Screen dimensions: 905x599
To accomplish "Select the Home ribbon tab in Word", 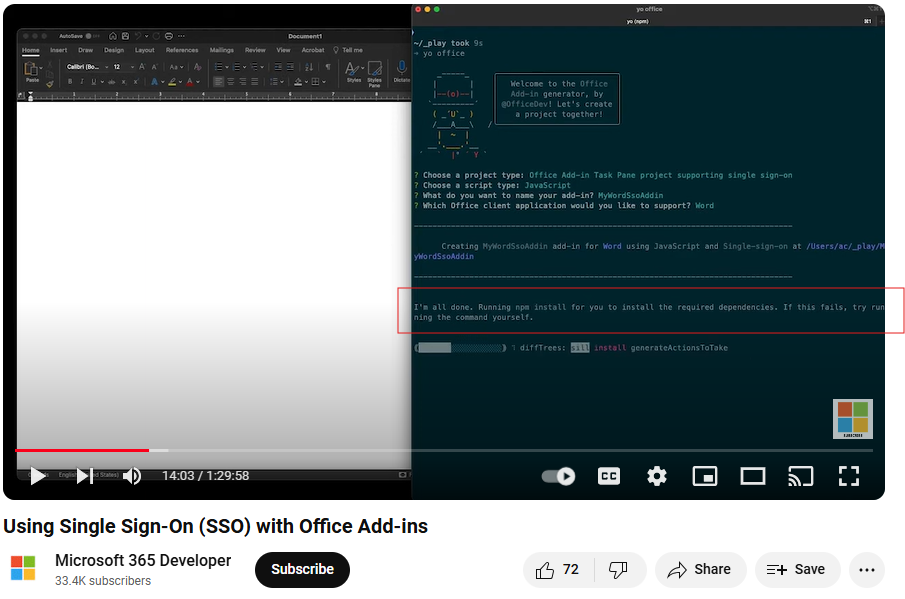I will pos(31,50).
